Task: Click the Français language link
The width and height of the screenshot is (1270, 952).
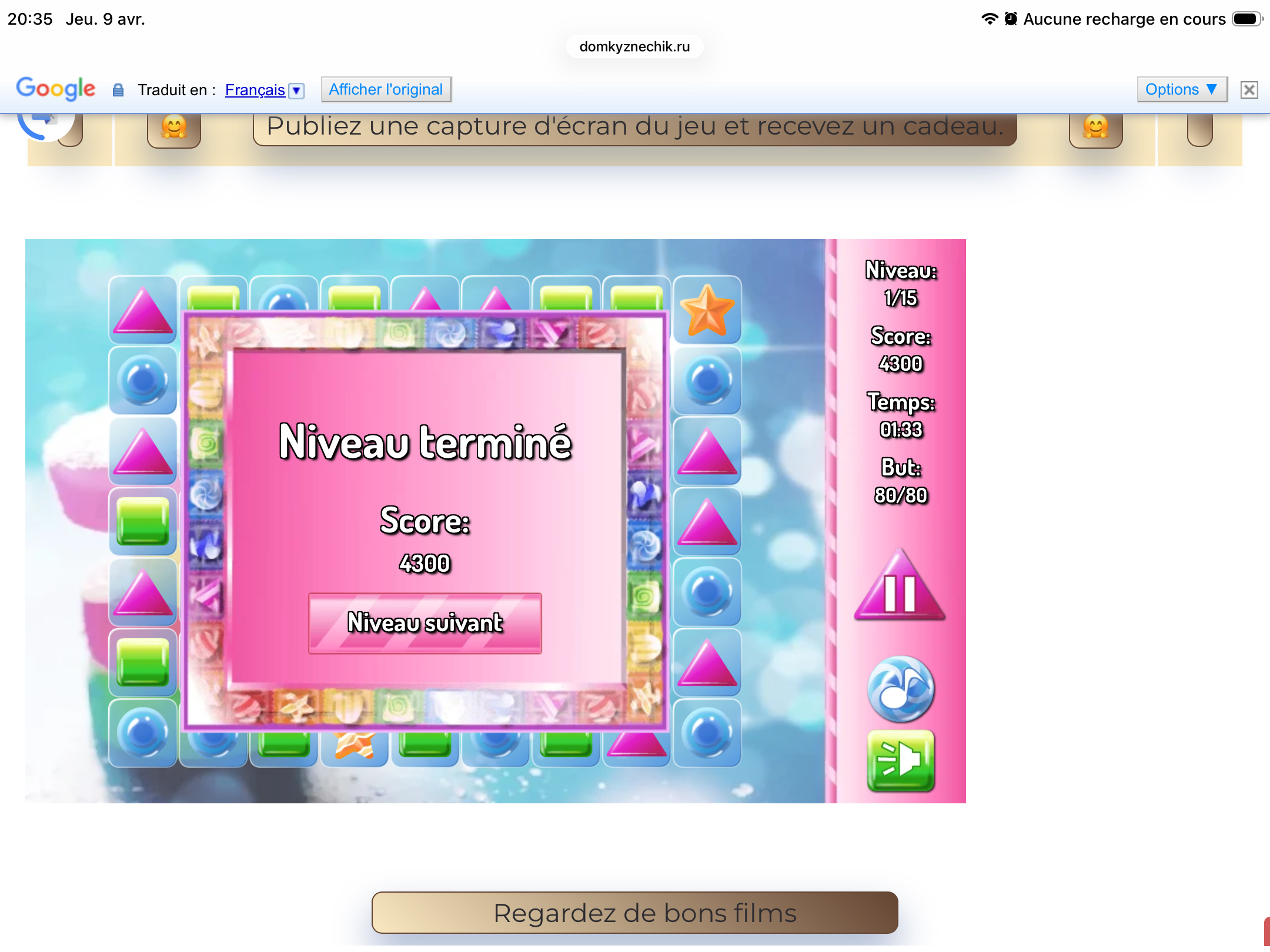Action: click(x=255, y=90)
